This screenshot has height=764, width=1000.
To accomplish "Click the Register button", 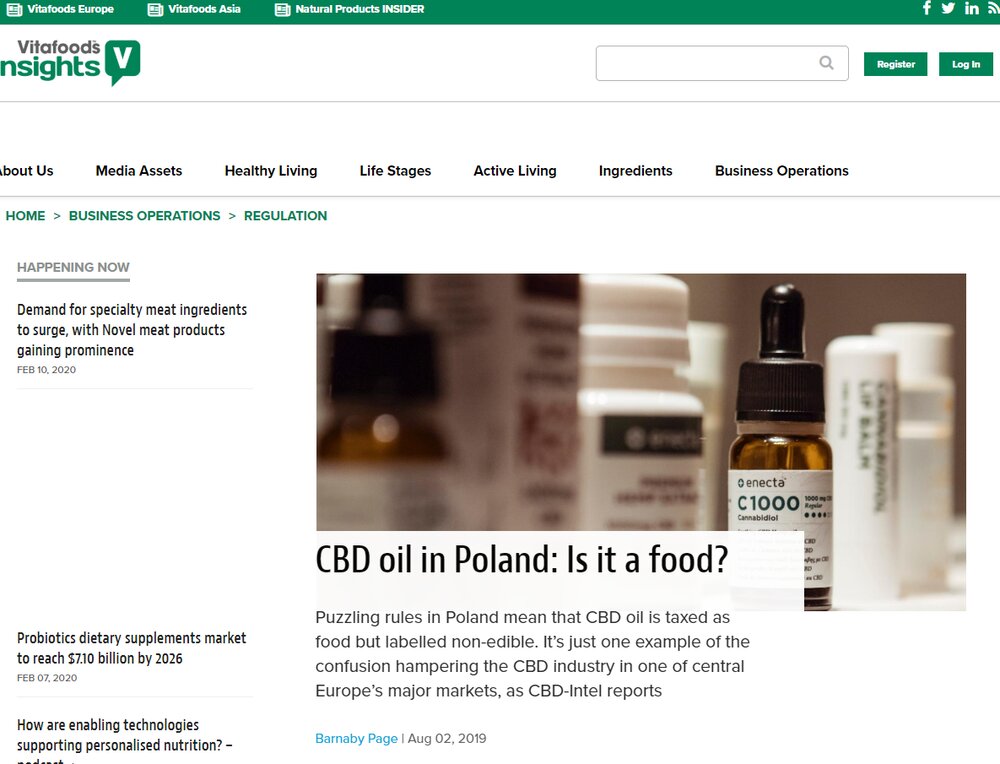I will pyautogui.click(x=895, y=64).
